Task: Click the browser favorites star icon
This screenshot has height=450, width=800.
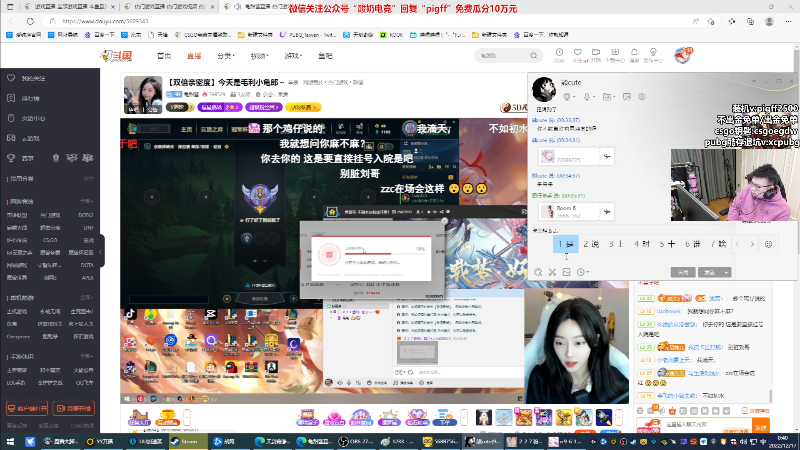Action: point(711,21)
